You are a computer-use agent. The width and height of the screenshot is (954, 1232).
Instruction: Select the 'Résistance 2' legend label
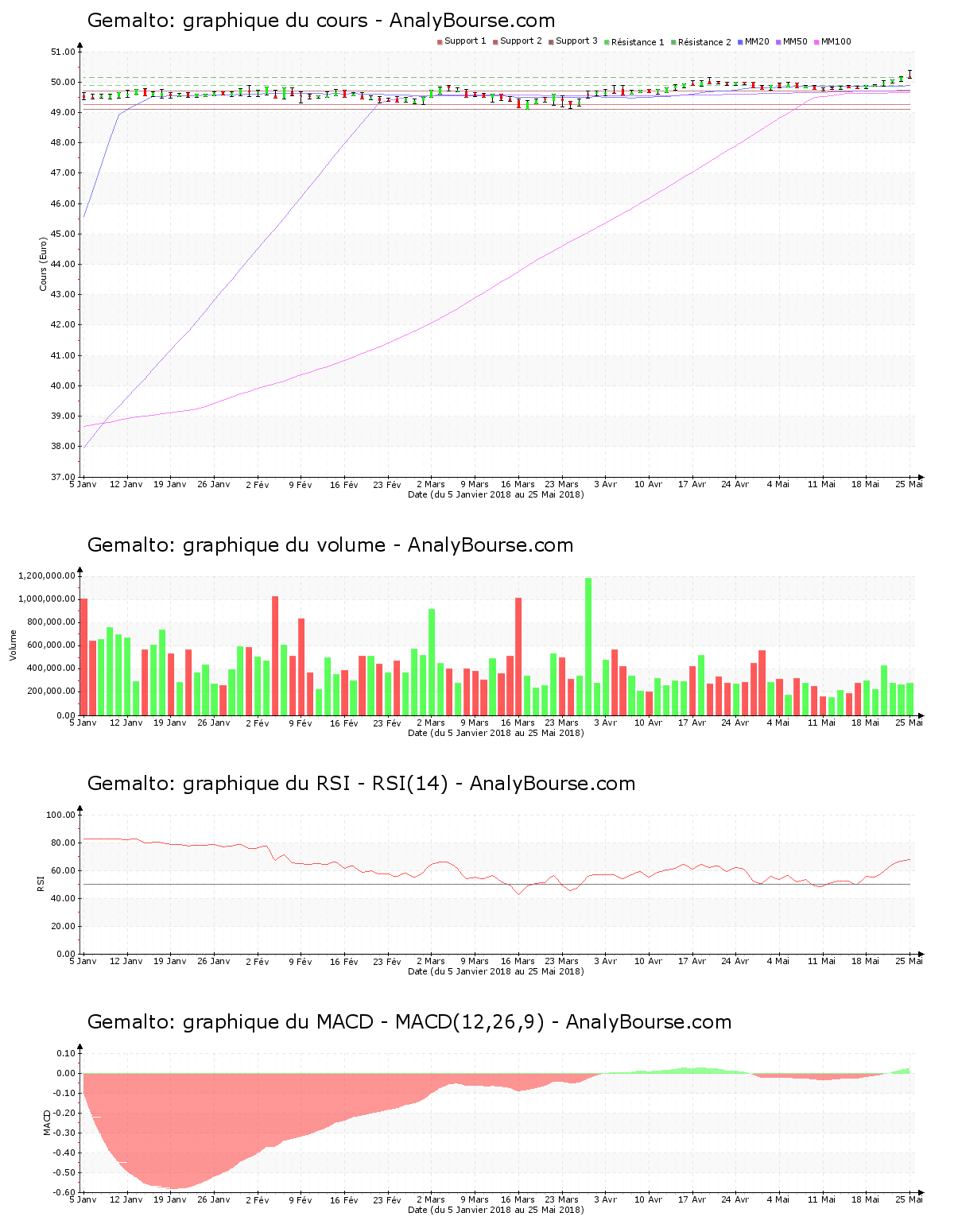(704, 42)
